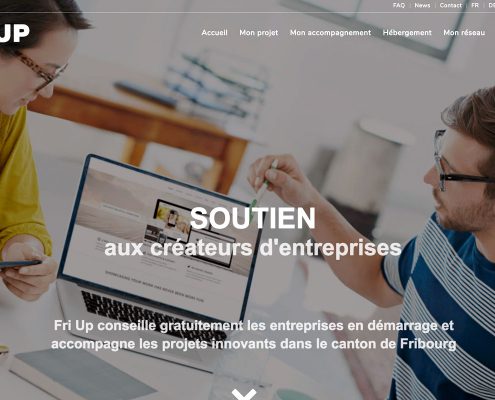495x400 pixels.
Task: Open the Mon projet menu
Action: click(259, 33)
